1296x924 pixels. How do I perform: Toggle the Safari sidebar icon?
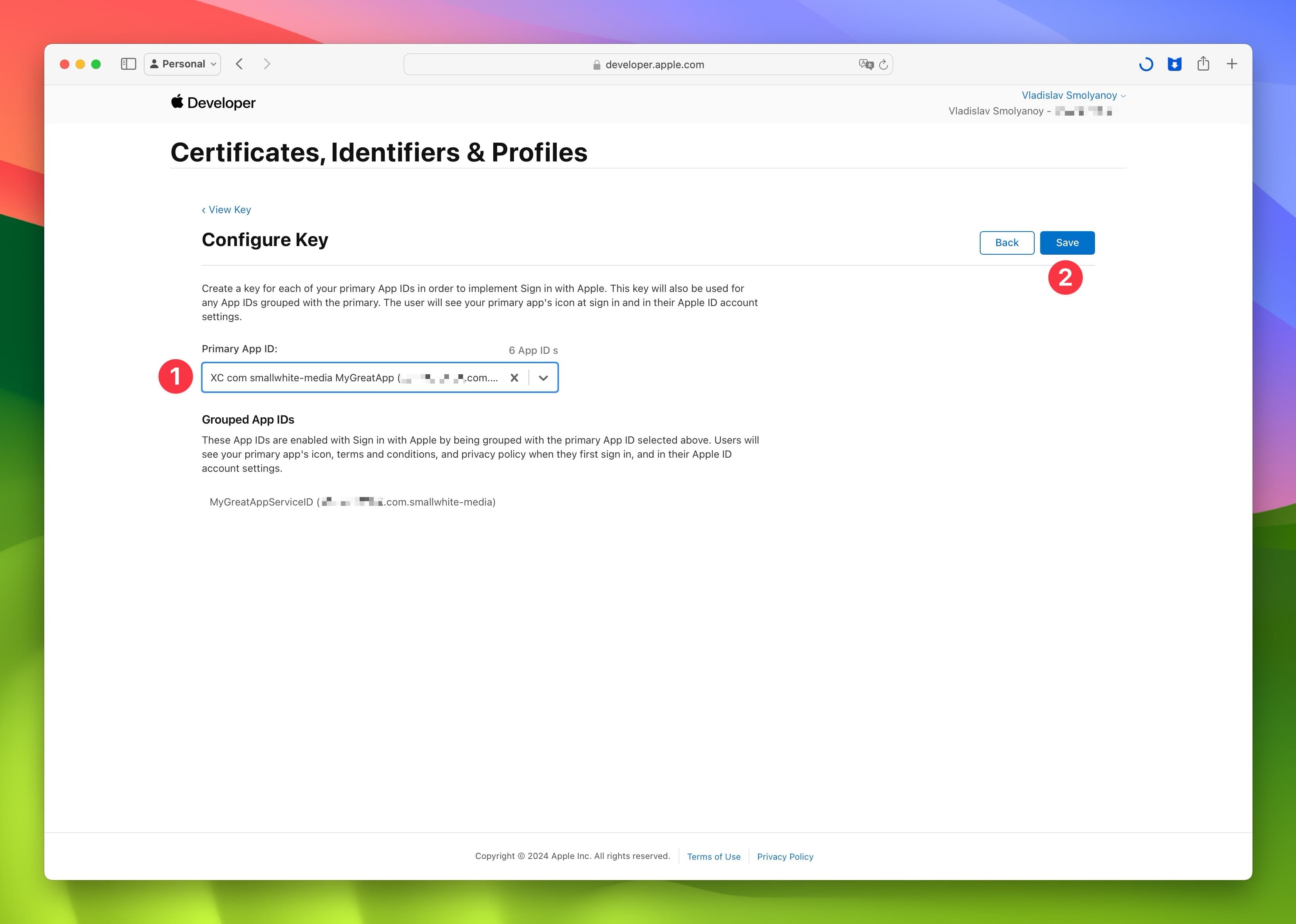(129, 64)
